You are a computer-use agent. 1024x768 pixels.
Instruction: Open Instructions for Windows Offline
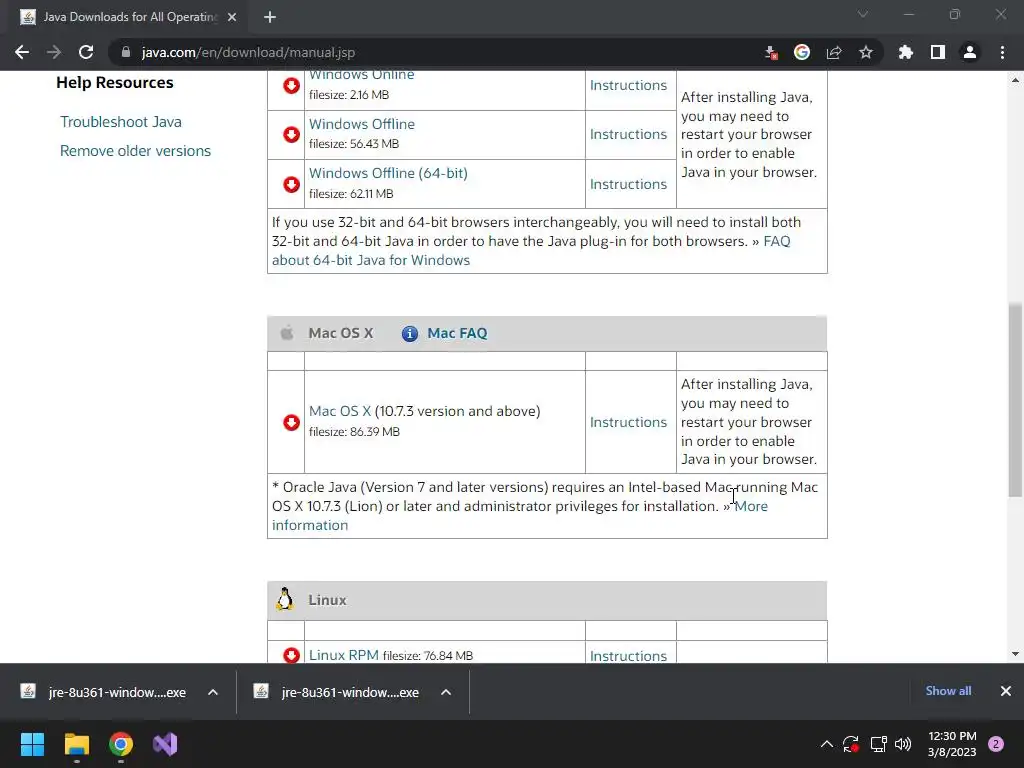pyautogui.click(x=628, y=135)
